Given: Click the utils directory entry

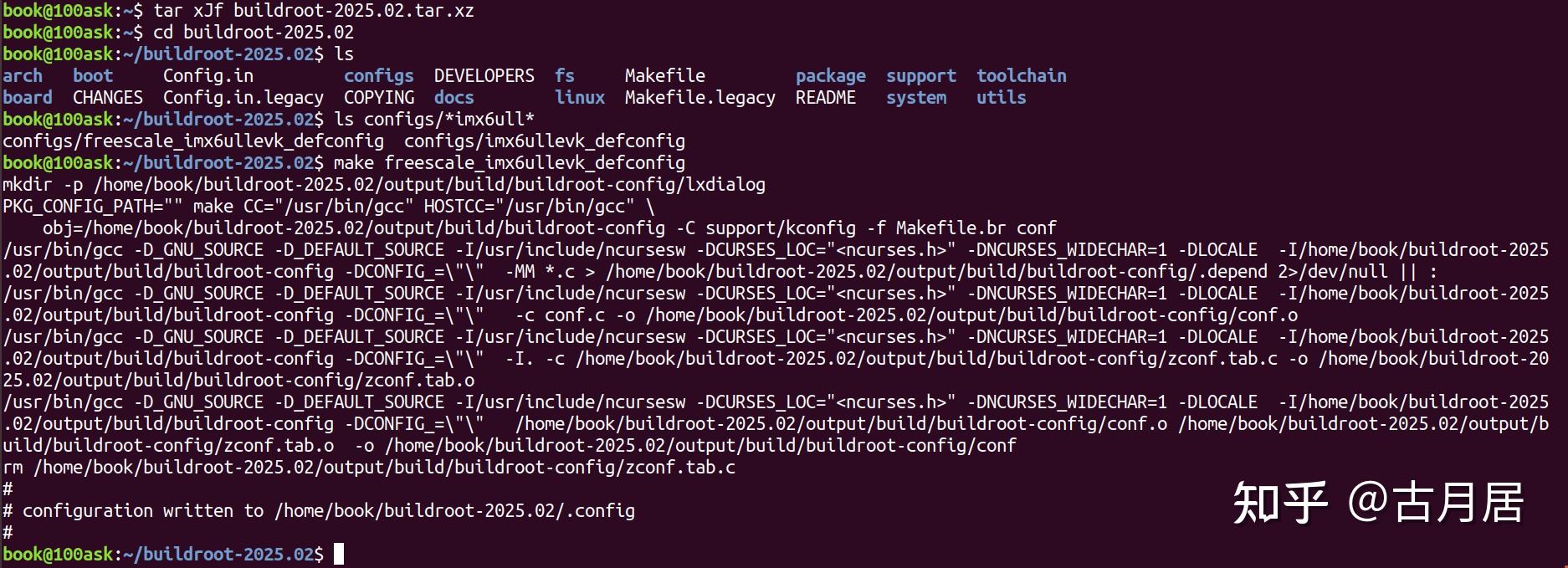Looking at the screenshot, I should 1001,98.
